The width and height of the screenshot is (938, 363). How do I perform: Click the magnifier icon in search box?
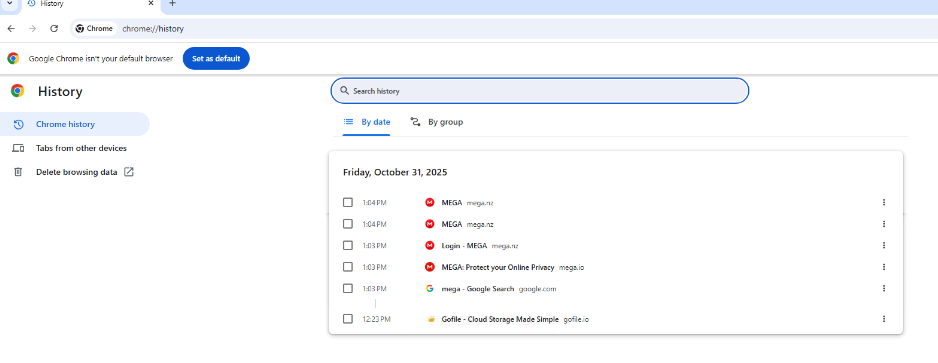click(x=344, y=91)
